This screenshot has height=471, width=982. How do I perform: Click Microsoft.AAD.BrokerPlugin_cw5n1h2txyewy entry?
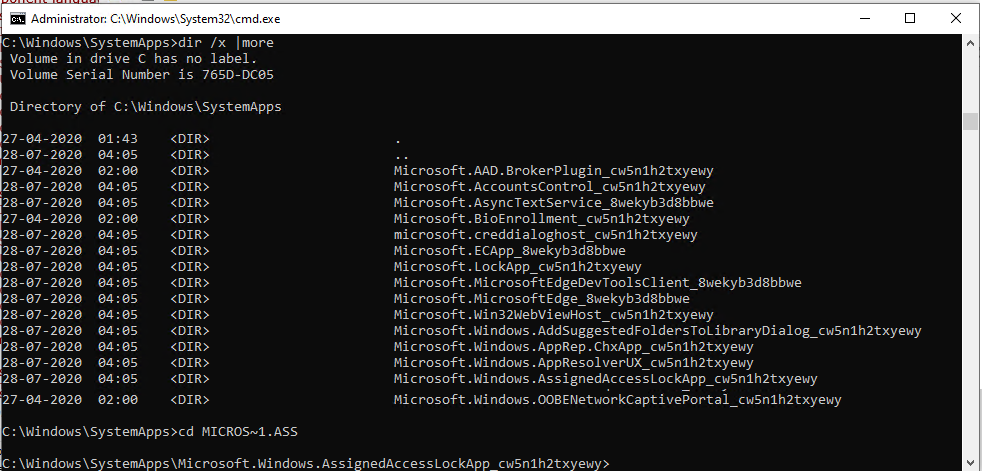554,170
